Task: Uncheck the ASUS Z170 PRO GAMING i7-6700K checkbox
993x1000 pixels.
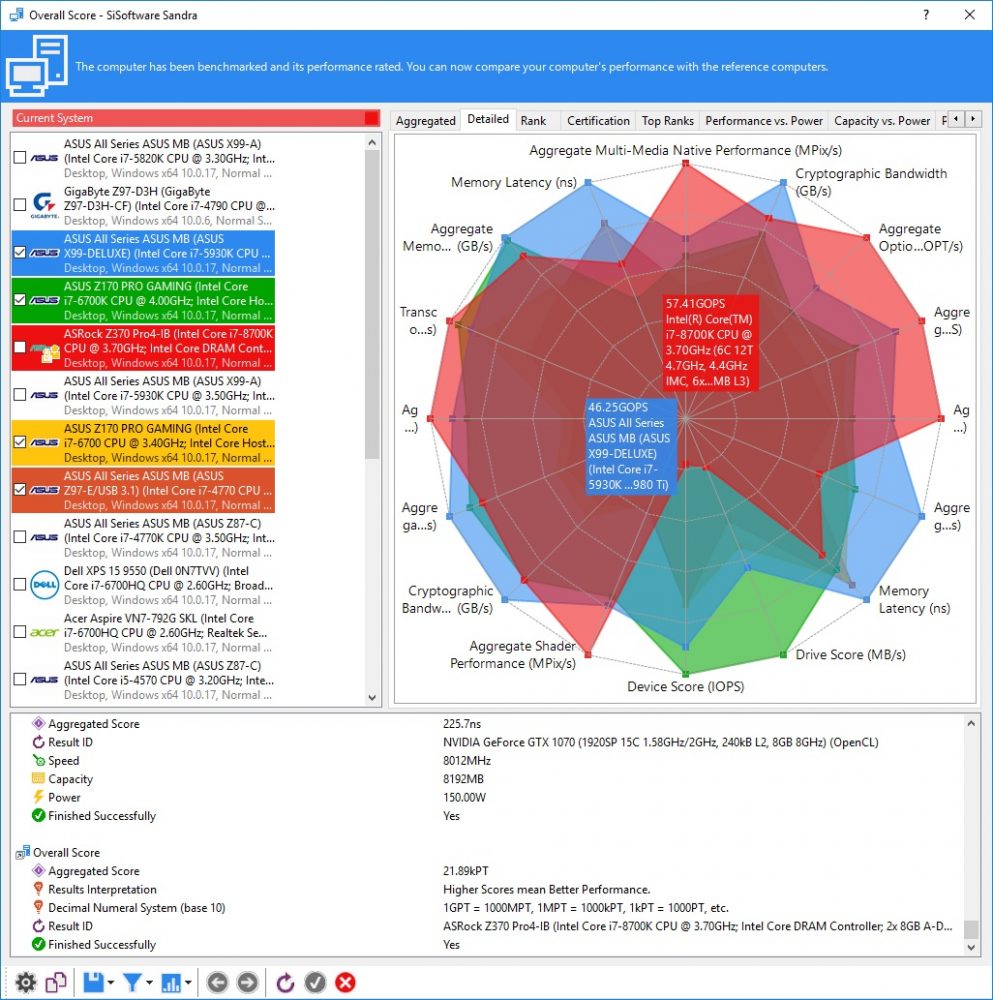Action: pos(20,300)
